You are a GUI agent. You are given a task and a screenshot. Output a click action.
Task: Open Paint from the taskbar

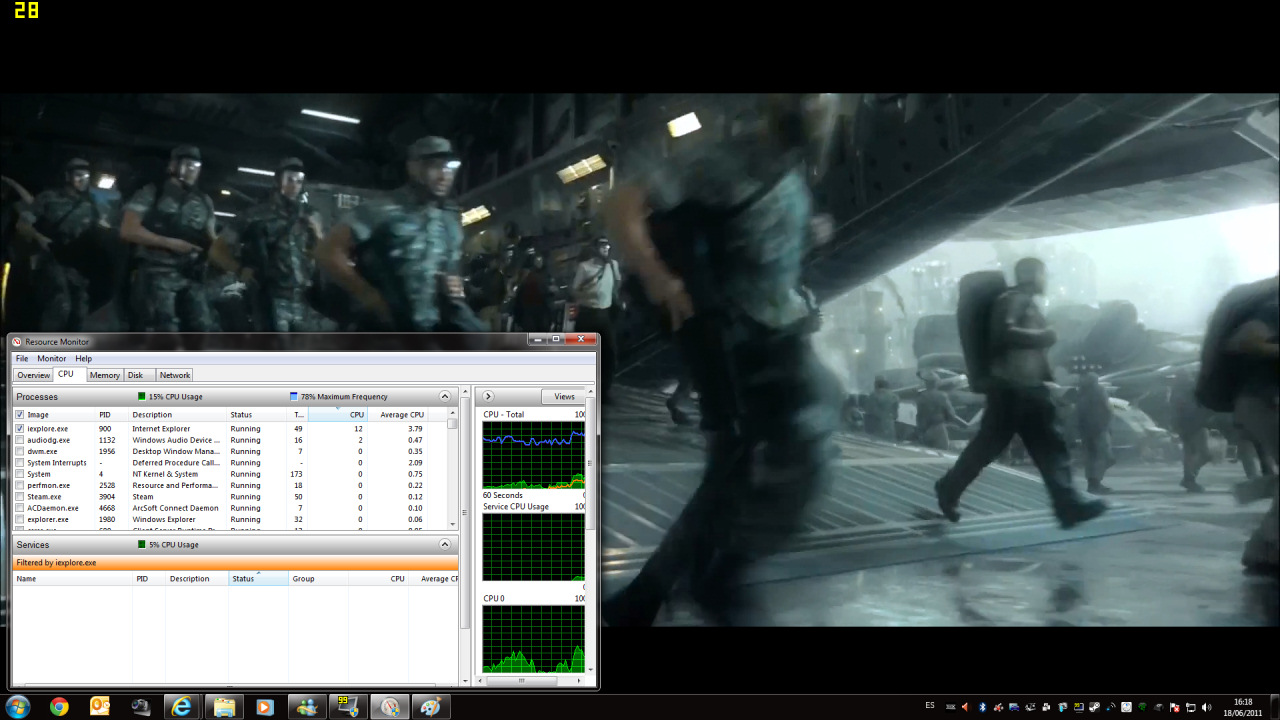click(431, 707)
